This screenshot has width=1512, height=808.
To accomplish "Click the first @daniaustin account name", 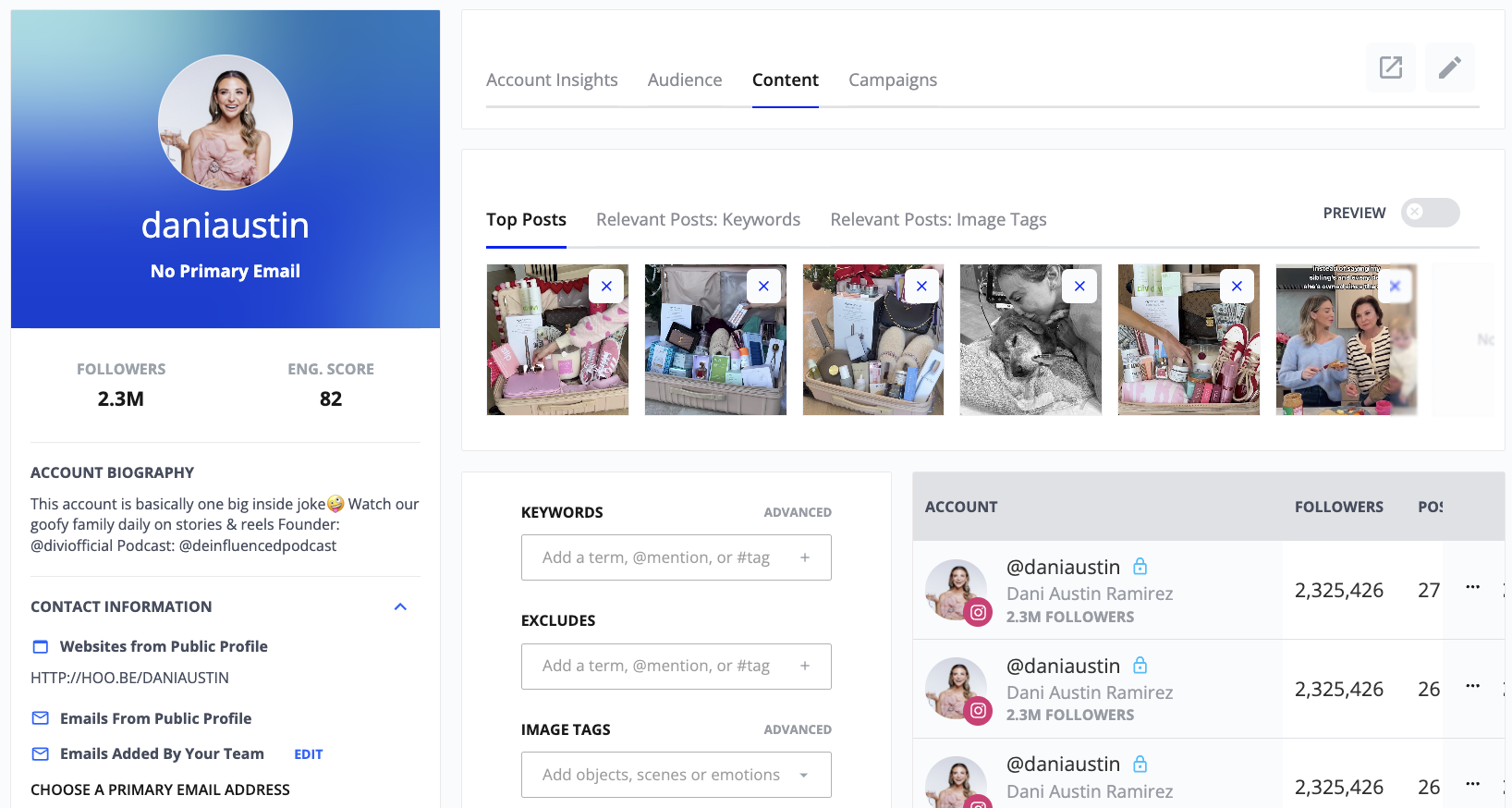I will pyautogui.click(x=1063, y=567).
